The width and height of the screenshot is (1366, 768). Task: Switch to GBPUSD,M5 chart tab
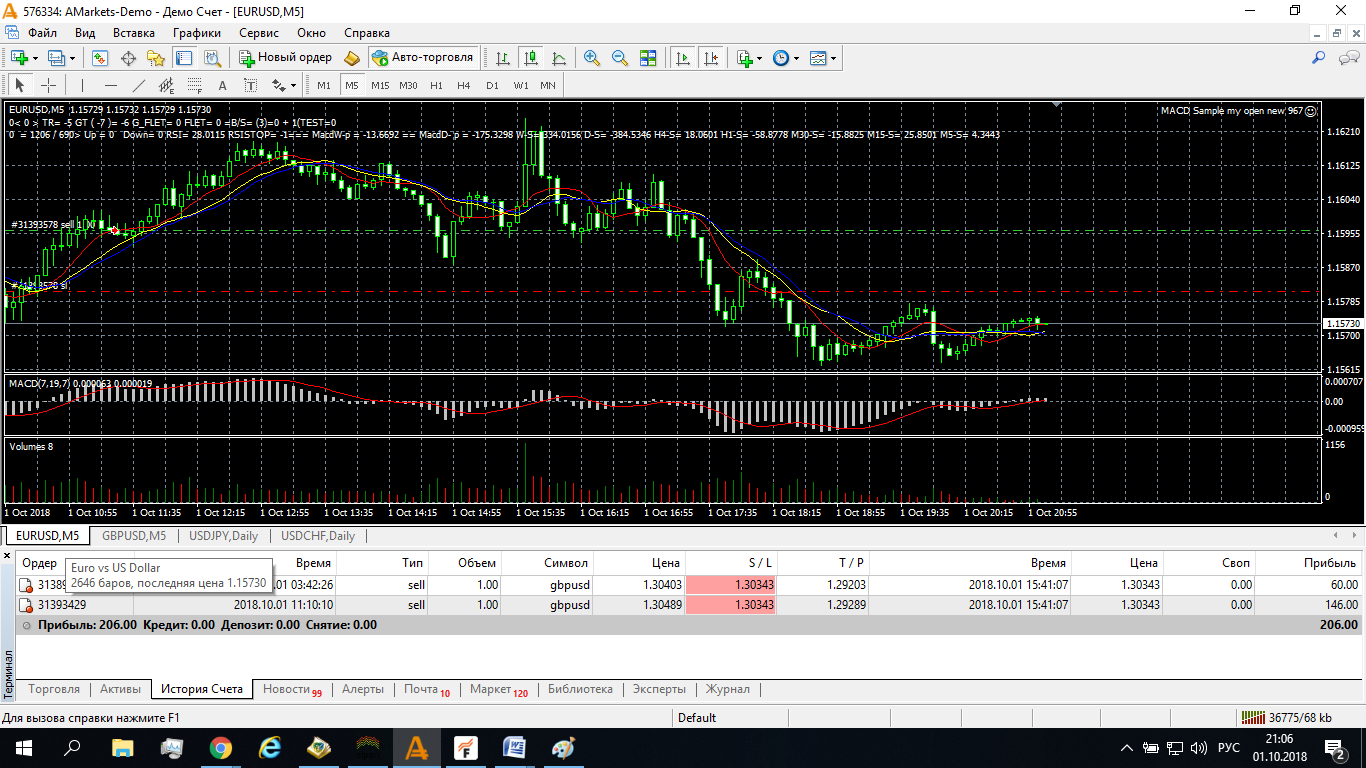pyautogui.click(x=134, y=536)
